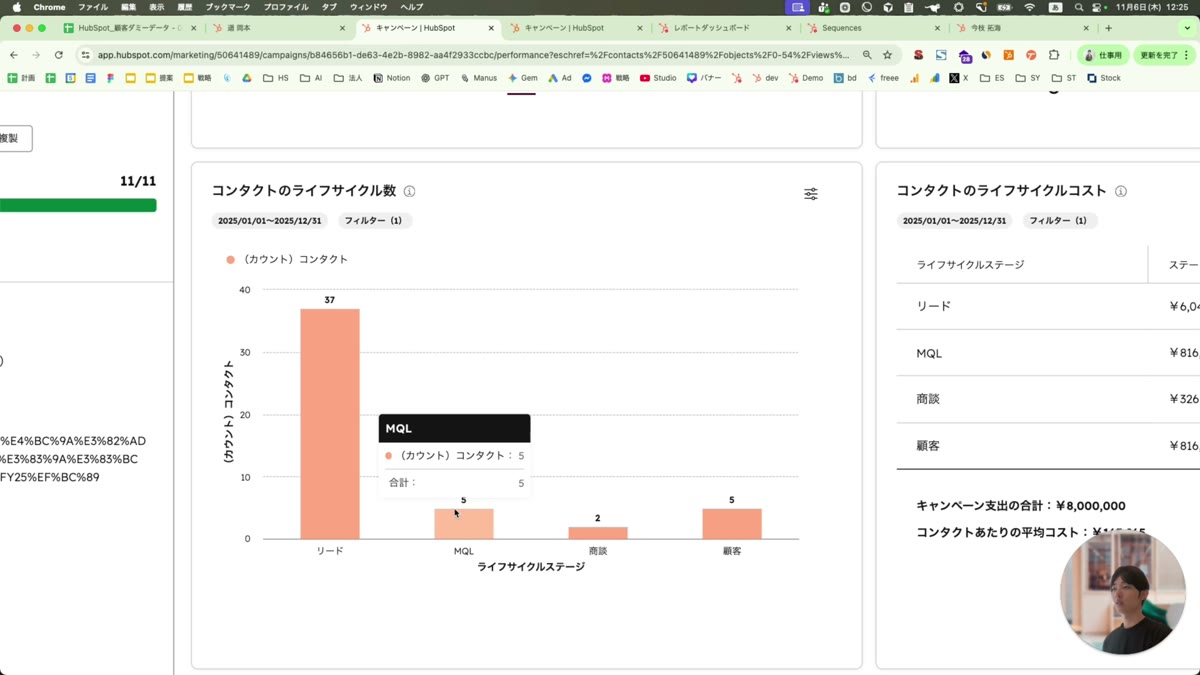Click the リード bar in the chart
The image size is (1200, 675).
tap(329, 424)
